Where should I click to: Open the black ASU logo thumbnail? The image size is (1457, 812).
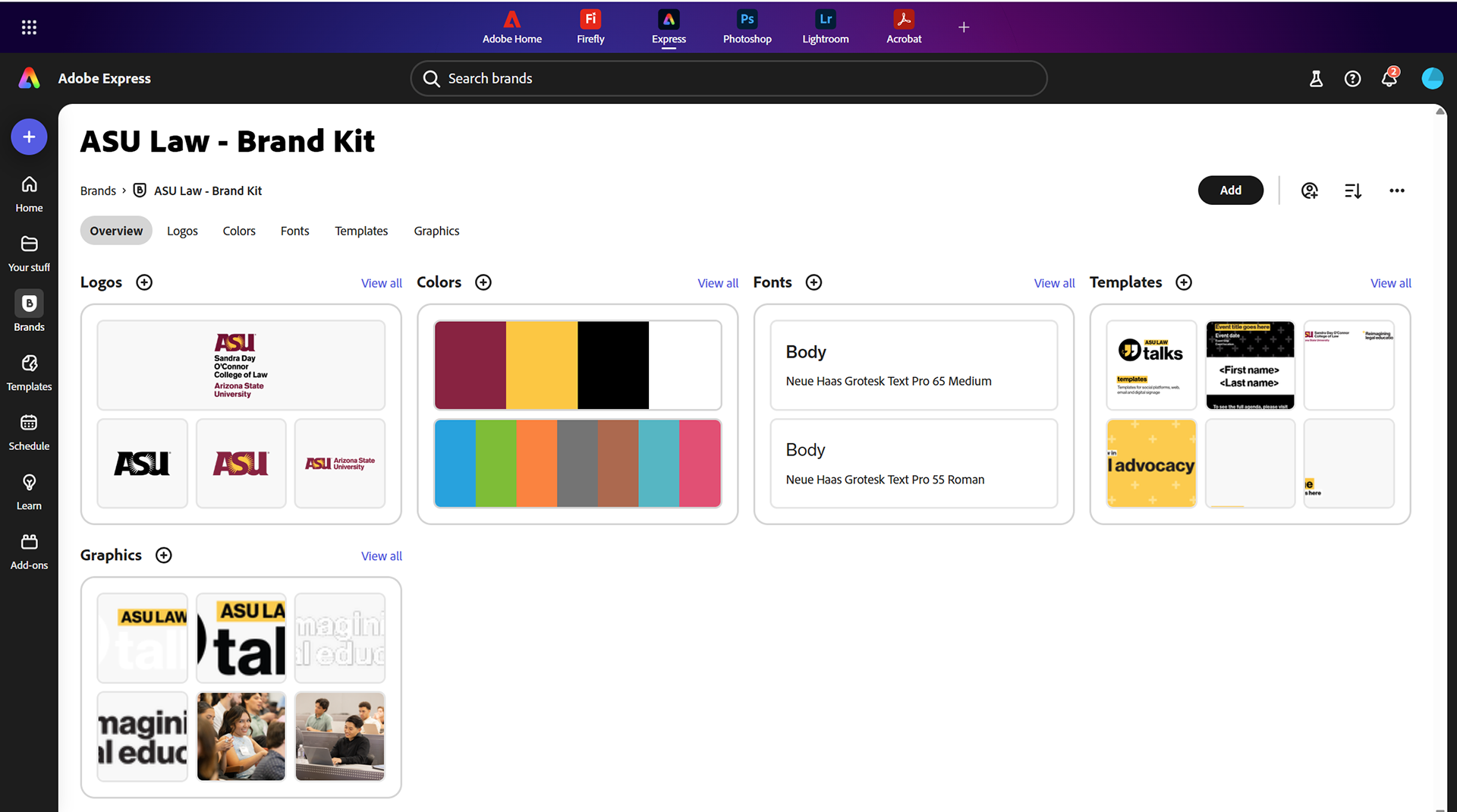point(142,463)
